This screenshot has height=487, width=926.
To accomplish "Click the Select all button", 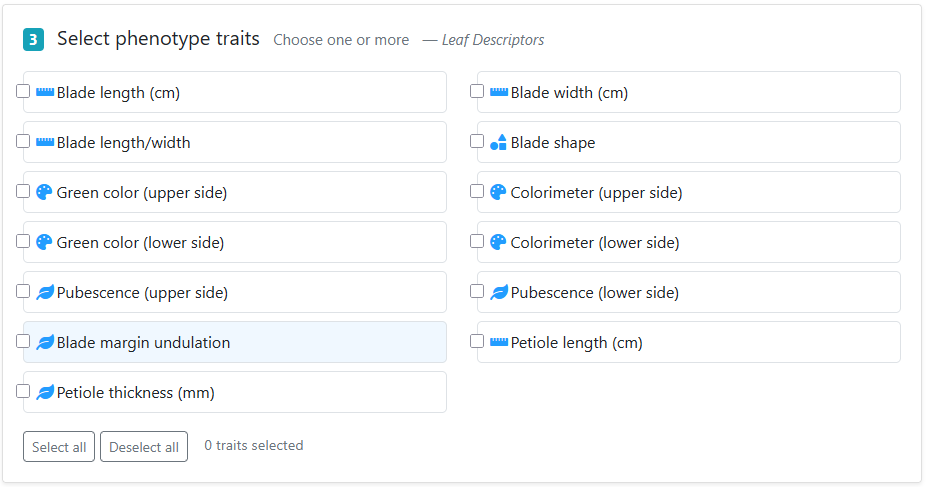I will 59,447.
